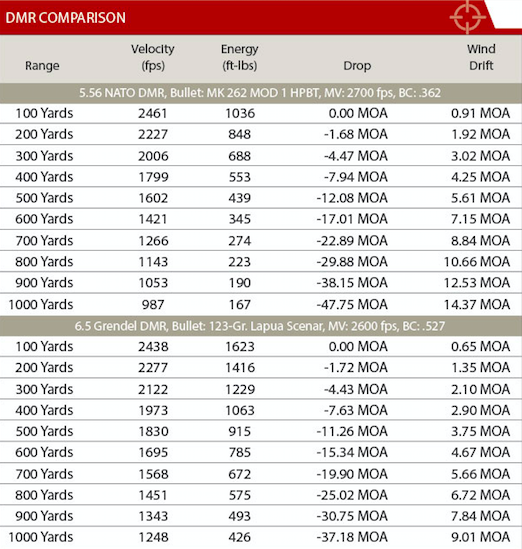Click drop value -25.02 MOA
The image size is (522, 549).
tap(352, 495)
